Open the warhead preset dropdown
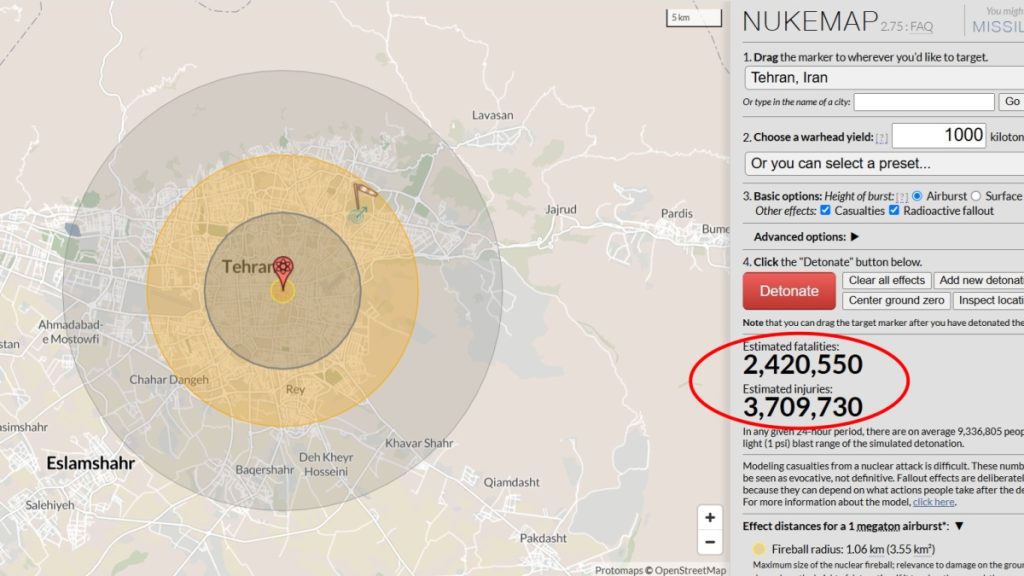This screenshot has width=1024, height=576. coord(884,163)
